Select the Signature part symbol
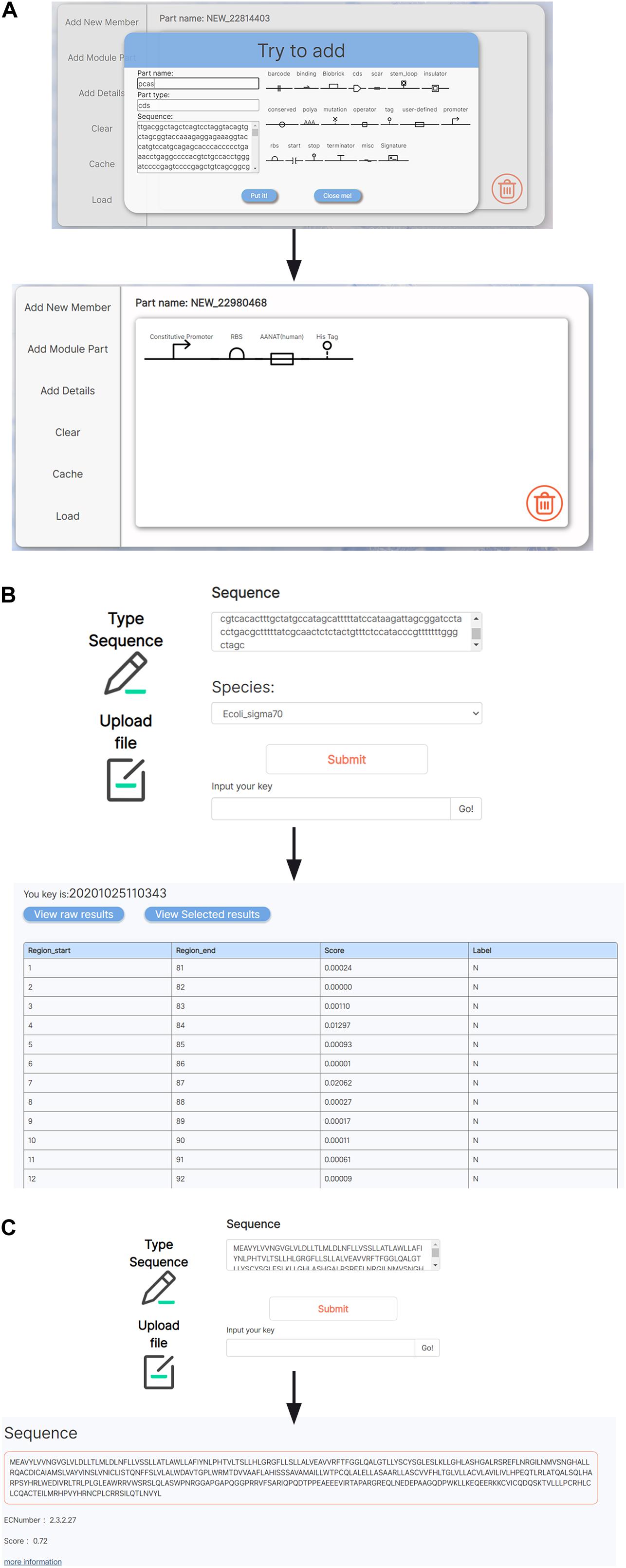The image size is (626, 1568). pyautogui.click(x=393, y=158)
